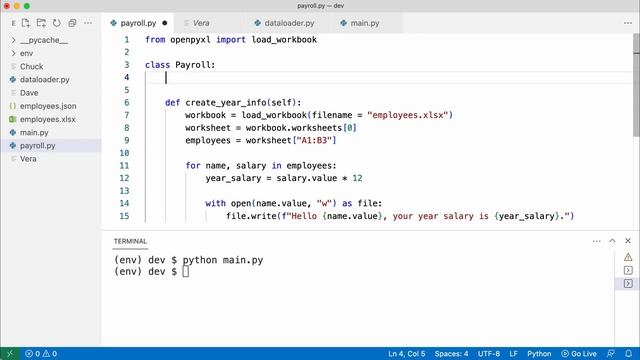Open explorer more actions ellipsis
Image resolution: width=640 pixels, height=360 pixels.
88,23
